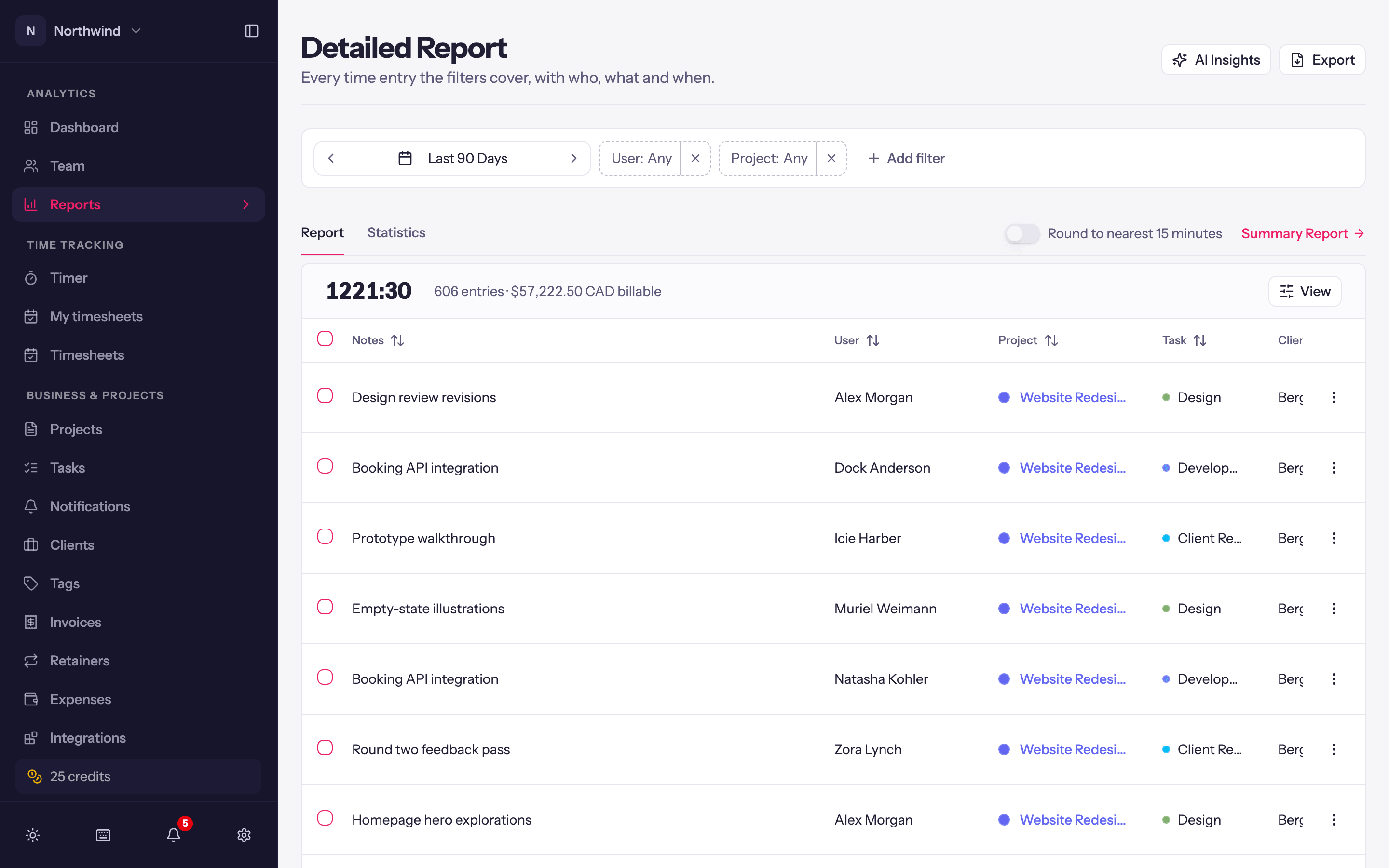Open keyboard shortcuts icon
The width and height of the screenshot is (1389, 868).
(103, 835)
